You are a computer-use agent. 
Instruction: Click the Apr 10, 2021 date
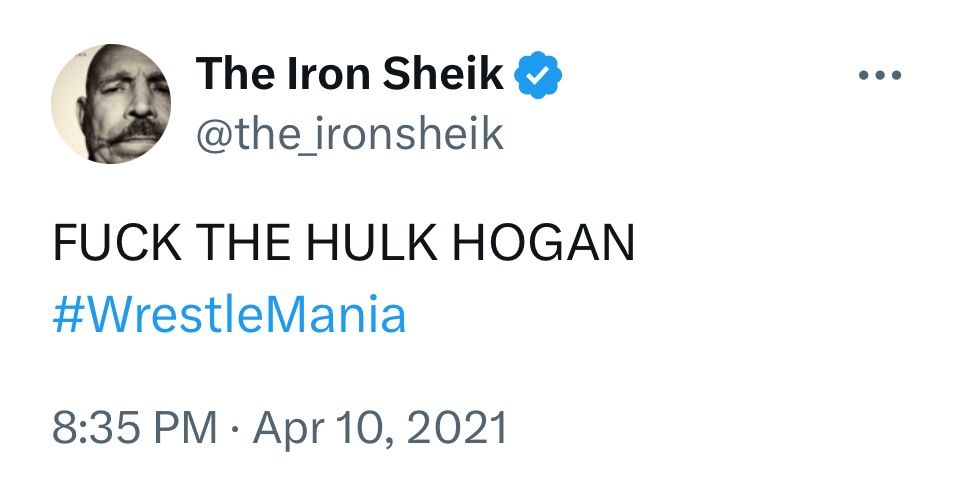[380, 430]
